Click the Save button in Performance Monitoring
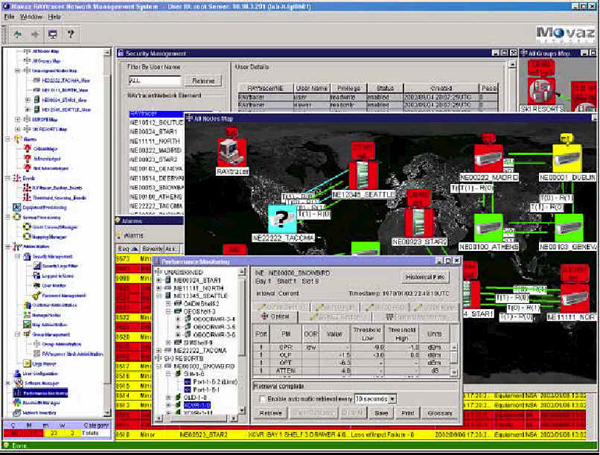 (x=381, y=413)
